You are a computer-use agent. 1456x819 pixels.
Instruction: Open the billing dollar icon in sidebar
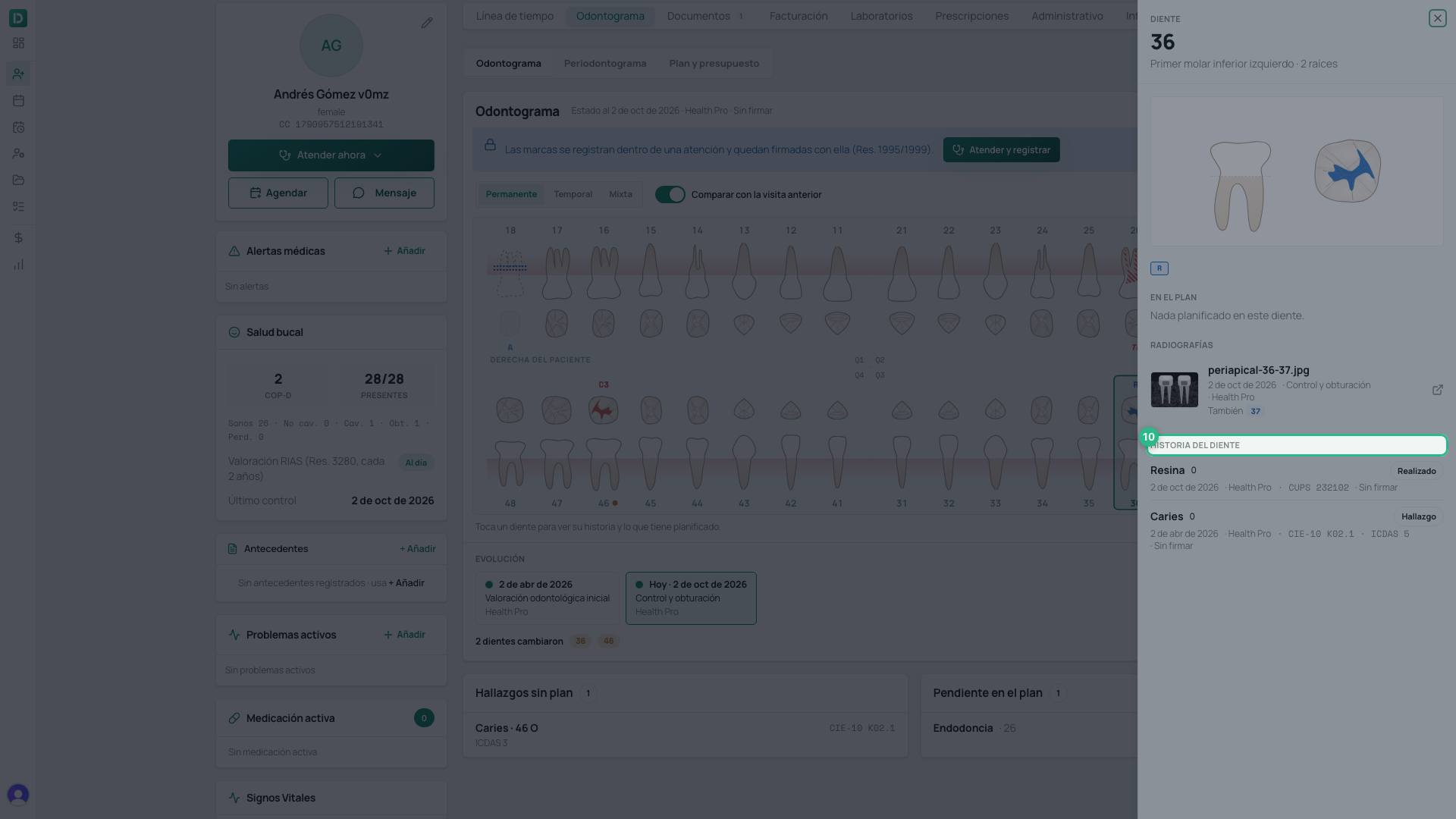[18, 238]
